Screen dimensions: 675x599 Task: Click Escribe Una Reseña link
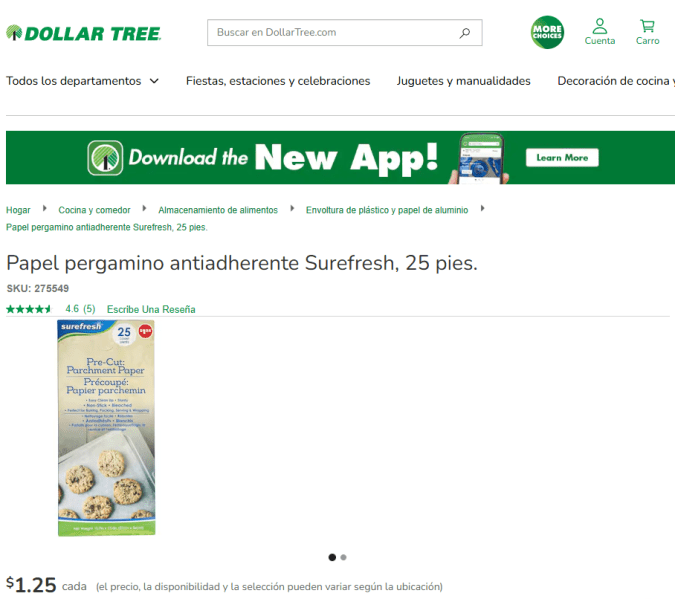pos(151,309)
